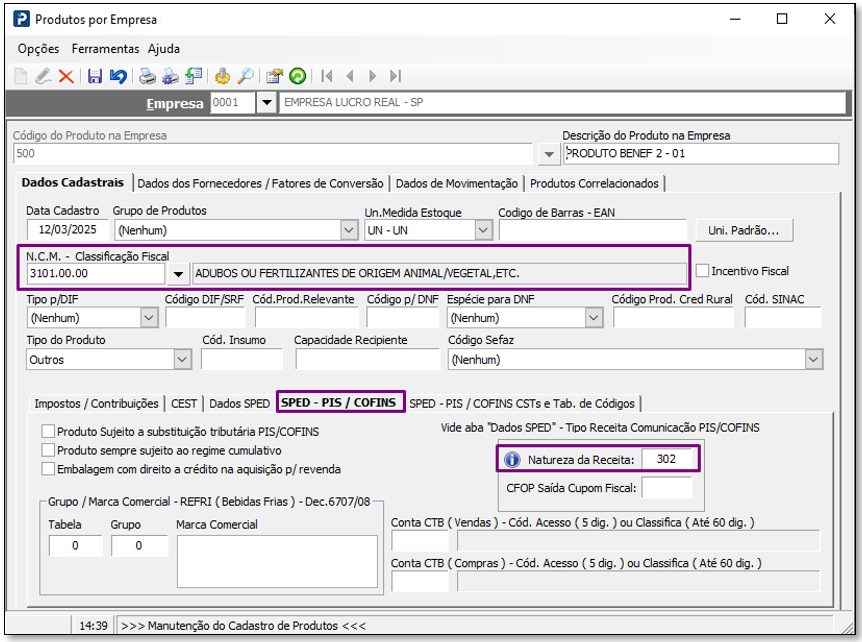The width and height of the screenshot is (862, 642).
Task: Click the Uni. Padrão button
Action: 743,230
